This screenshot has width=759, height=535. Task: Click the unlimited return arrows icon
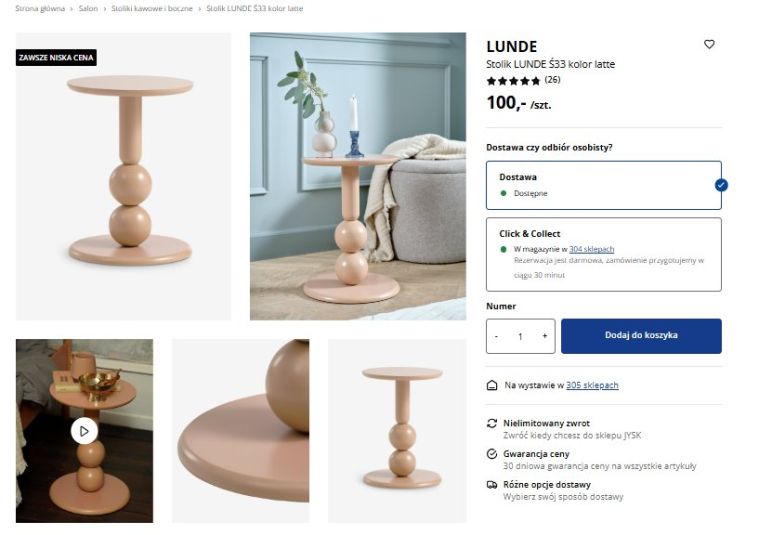(492, 423)
